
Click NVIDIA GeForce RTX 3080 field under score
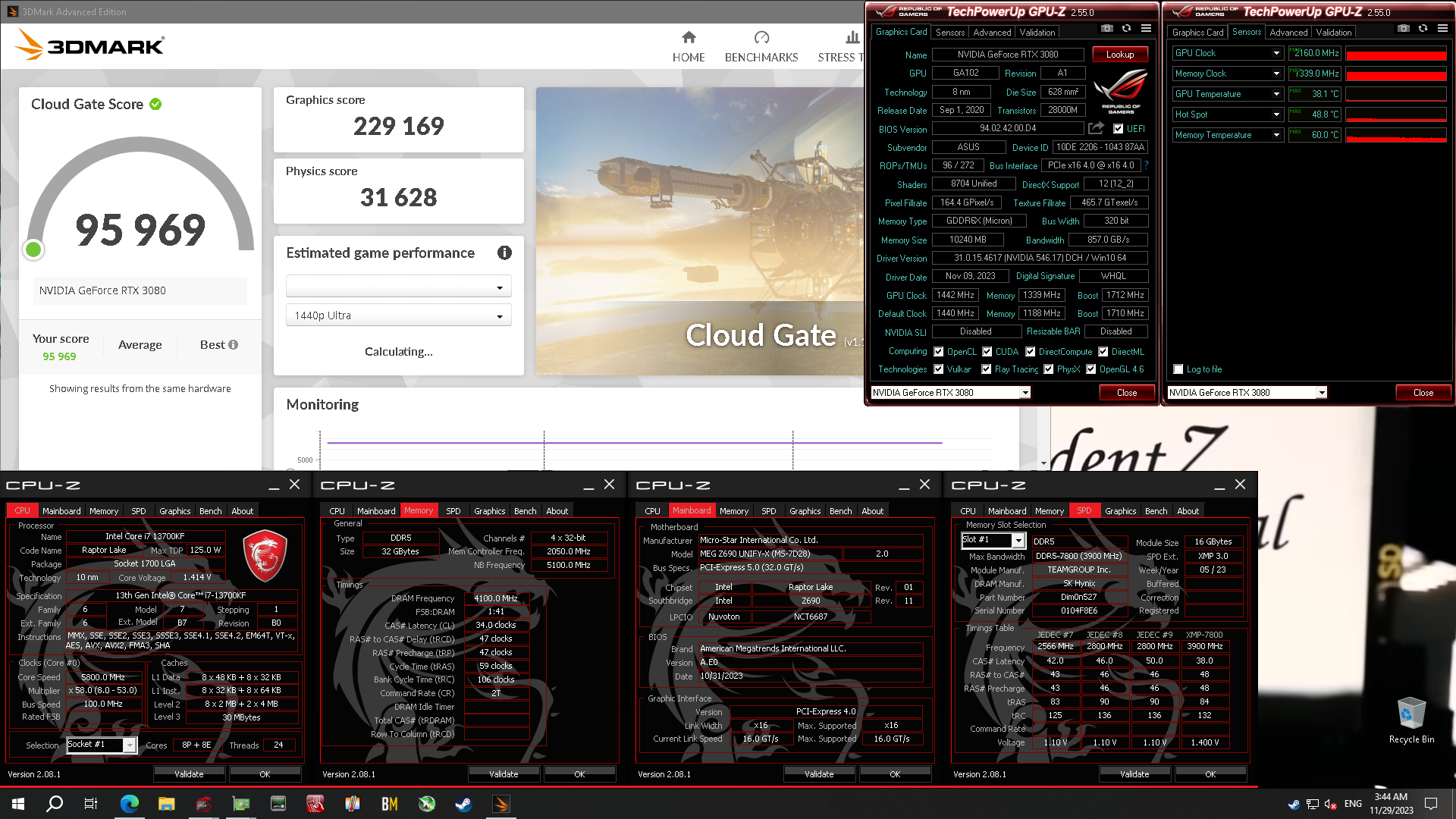pyautogui.click(x=140, y=290)
